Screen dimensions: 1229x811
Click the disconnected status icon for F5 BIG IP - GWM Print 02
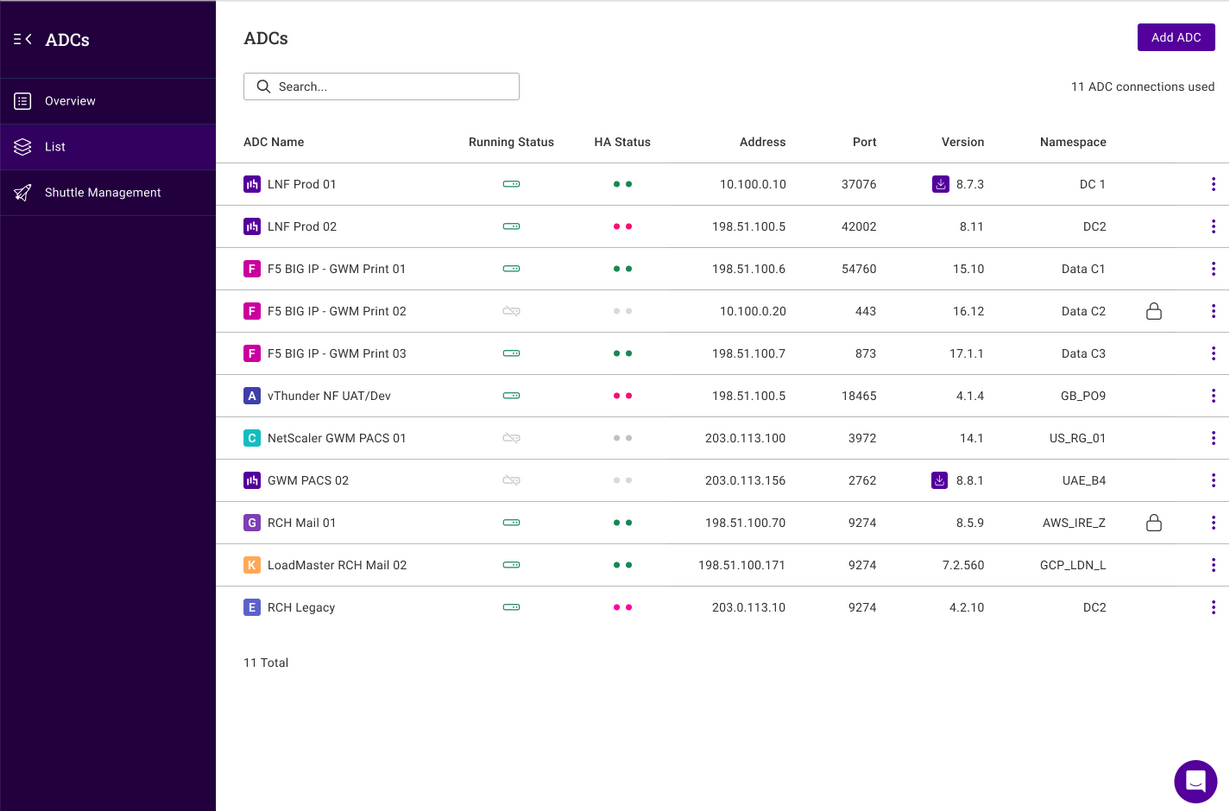pyautogui.click(x=511, y=311)
